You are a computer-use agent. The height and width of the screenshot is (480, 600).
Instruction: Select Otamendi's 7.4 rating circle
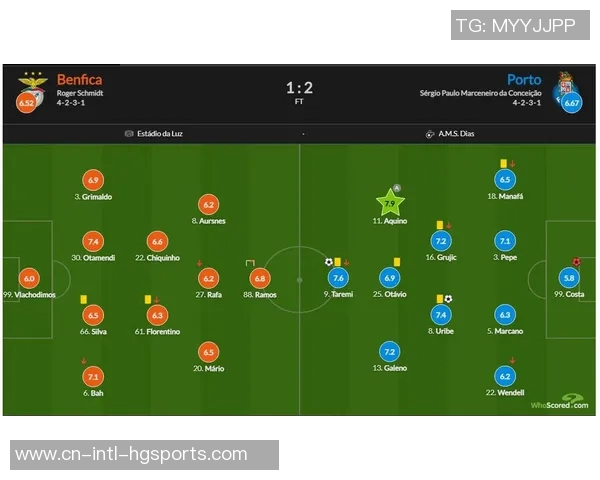pos(93,242)
